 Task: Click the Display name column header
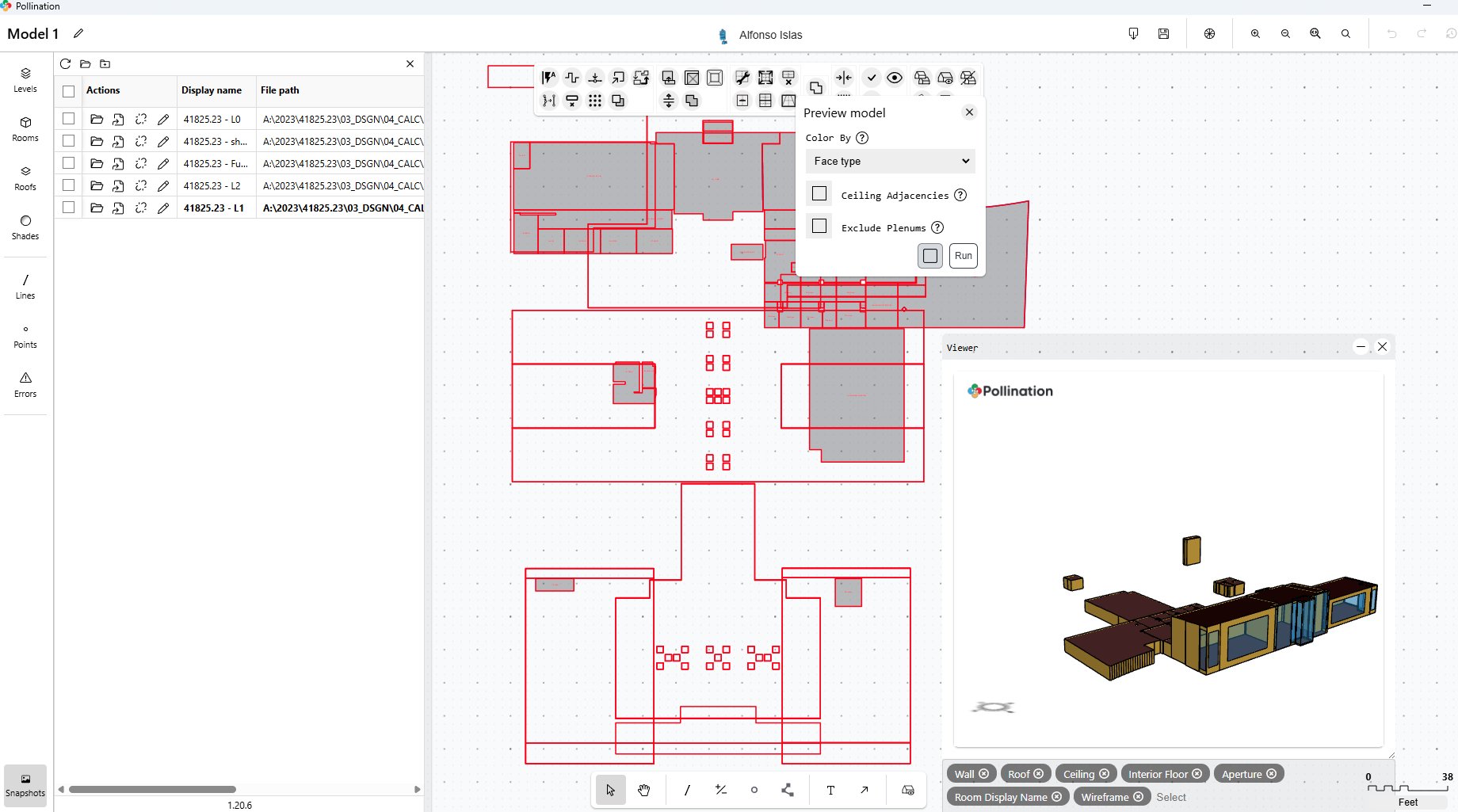click(212, 90)
